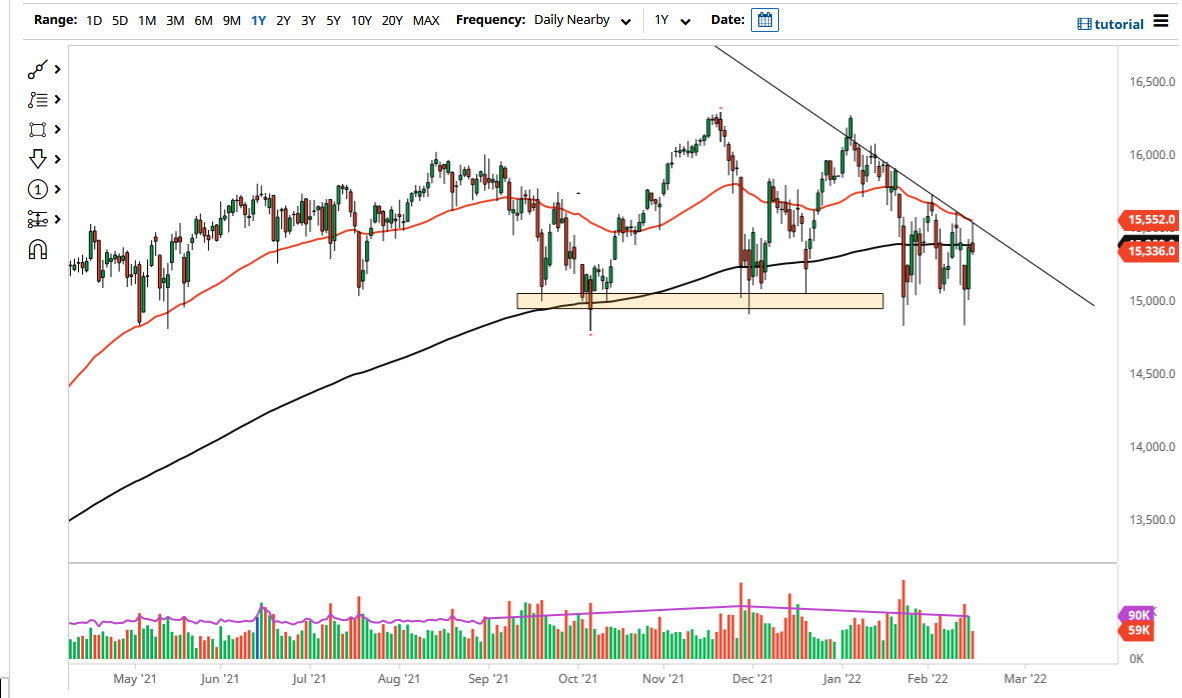Select the arrow annotation tool

(x=37, y=158)
